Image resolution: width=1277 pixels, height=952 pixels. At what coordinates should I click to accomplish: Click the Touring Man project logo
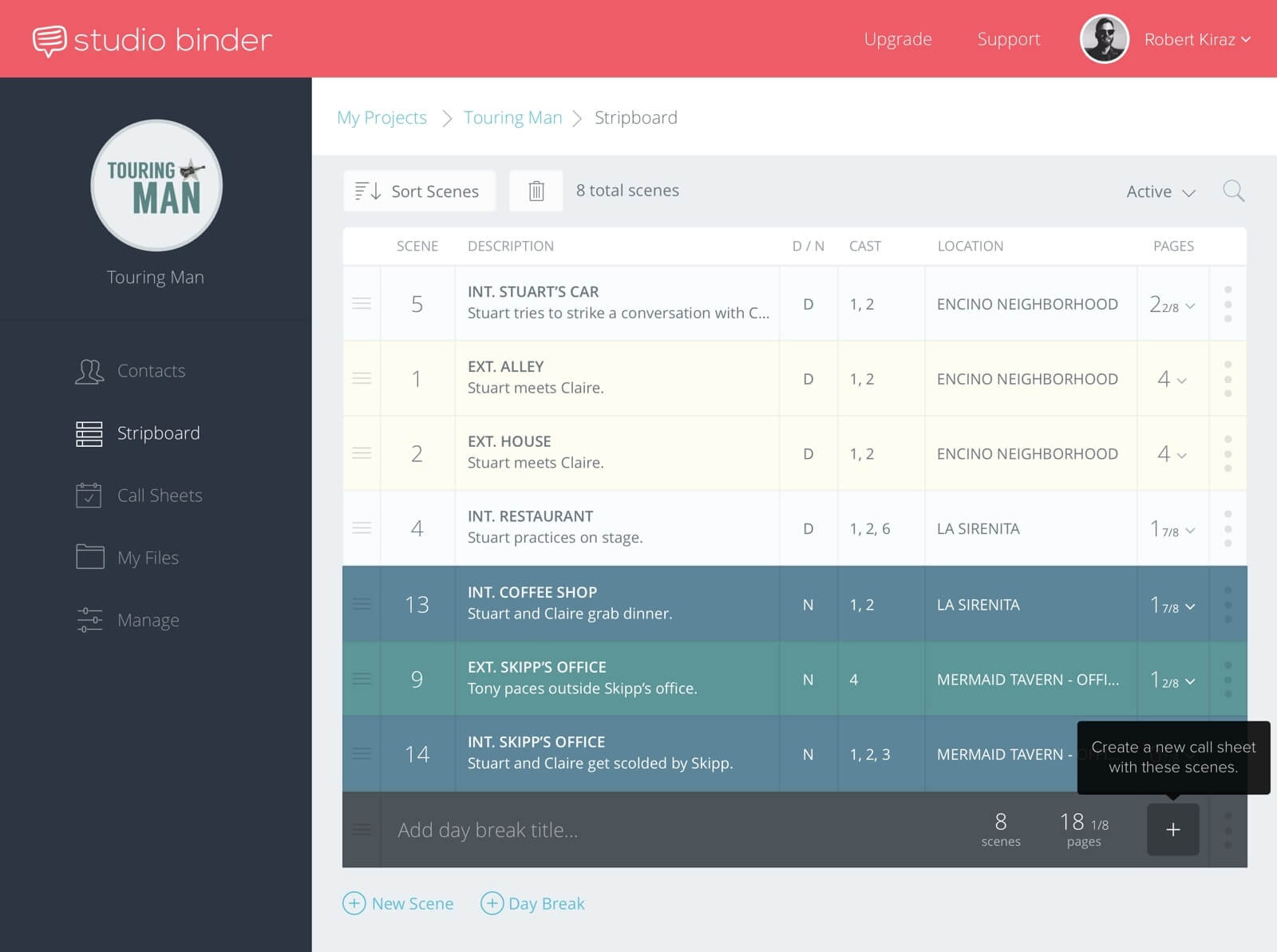pos(156,185)
